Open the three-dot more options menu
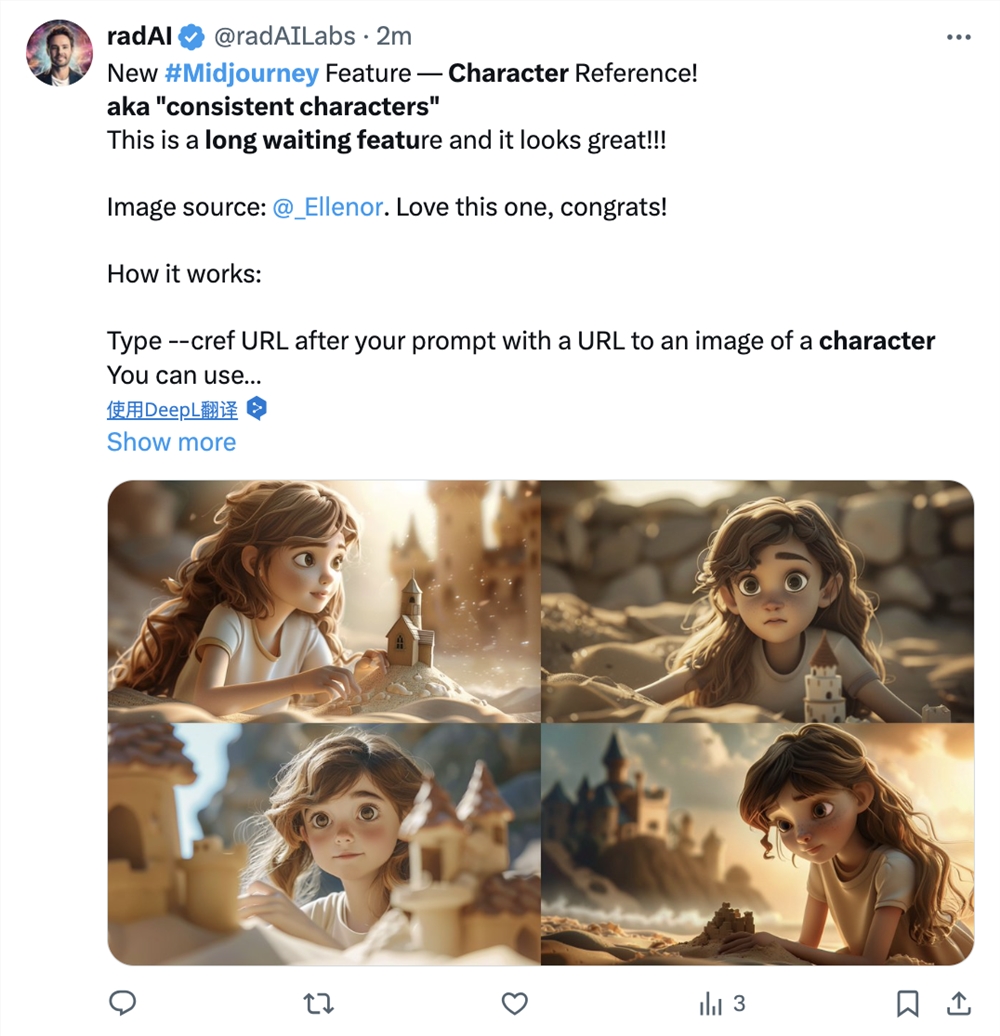 tap(958, 37)
